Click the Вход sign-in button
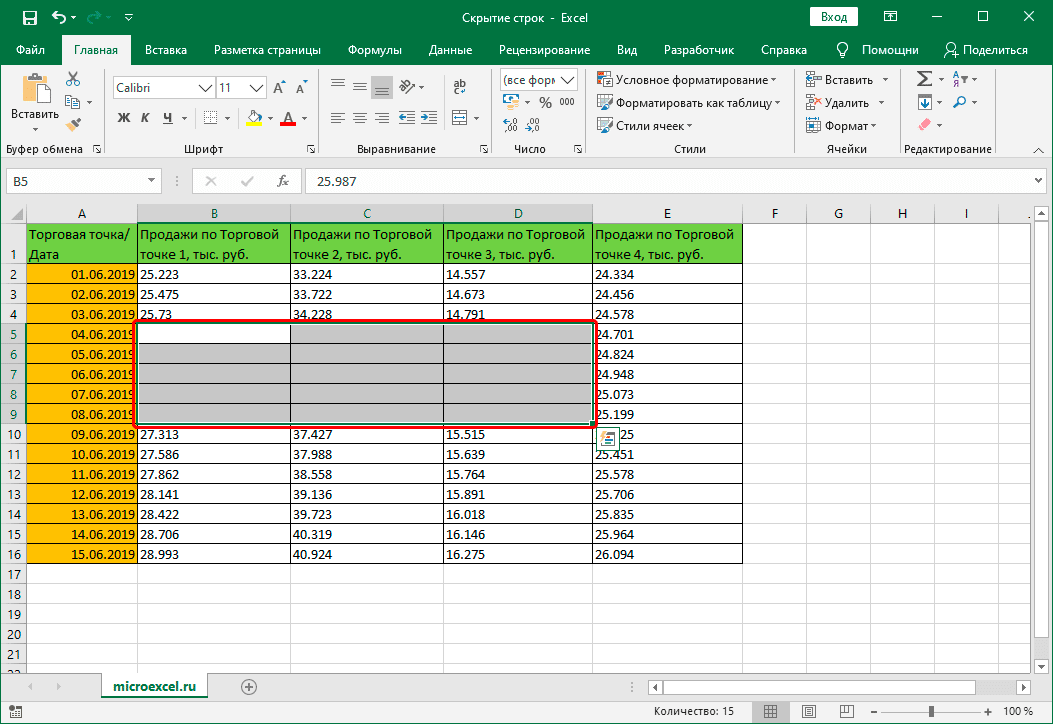The image size is (1053, 724). click(x=834, y=17)
